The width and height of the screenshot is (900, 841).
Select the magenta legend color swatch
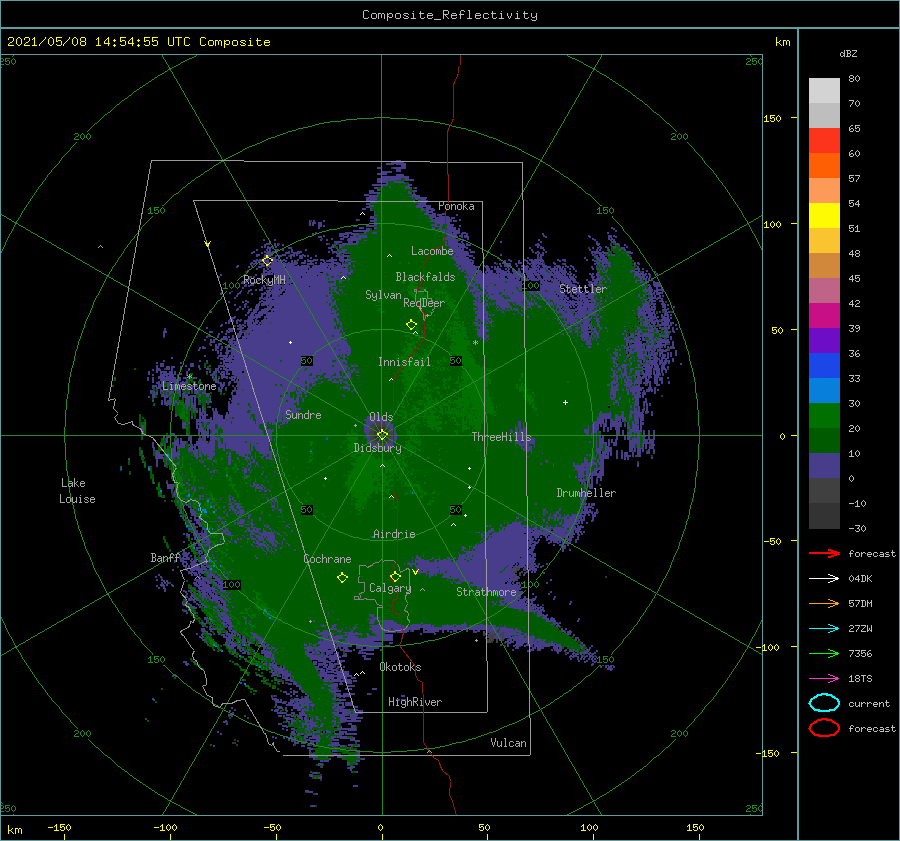pos(824,315)
